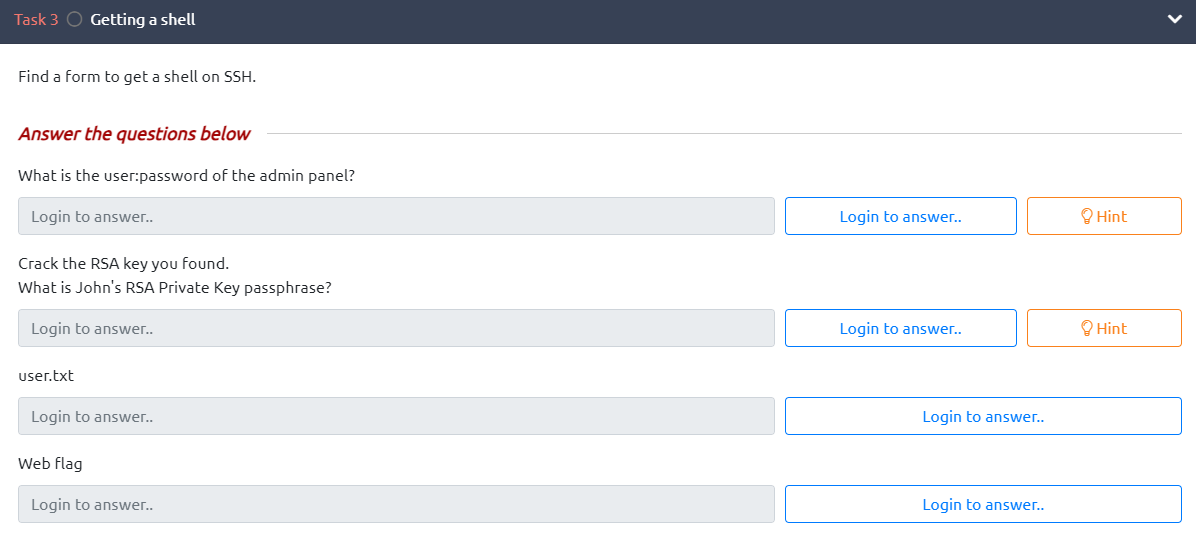Focus the admin panel user:password answer field
Viewport: 1196px width, 542px height.
pyautogui.click(x=396, y=216)
